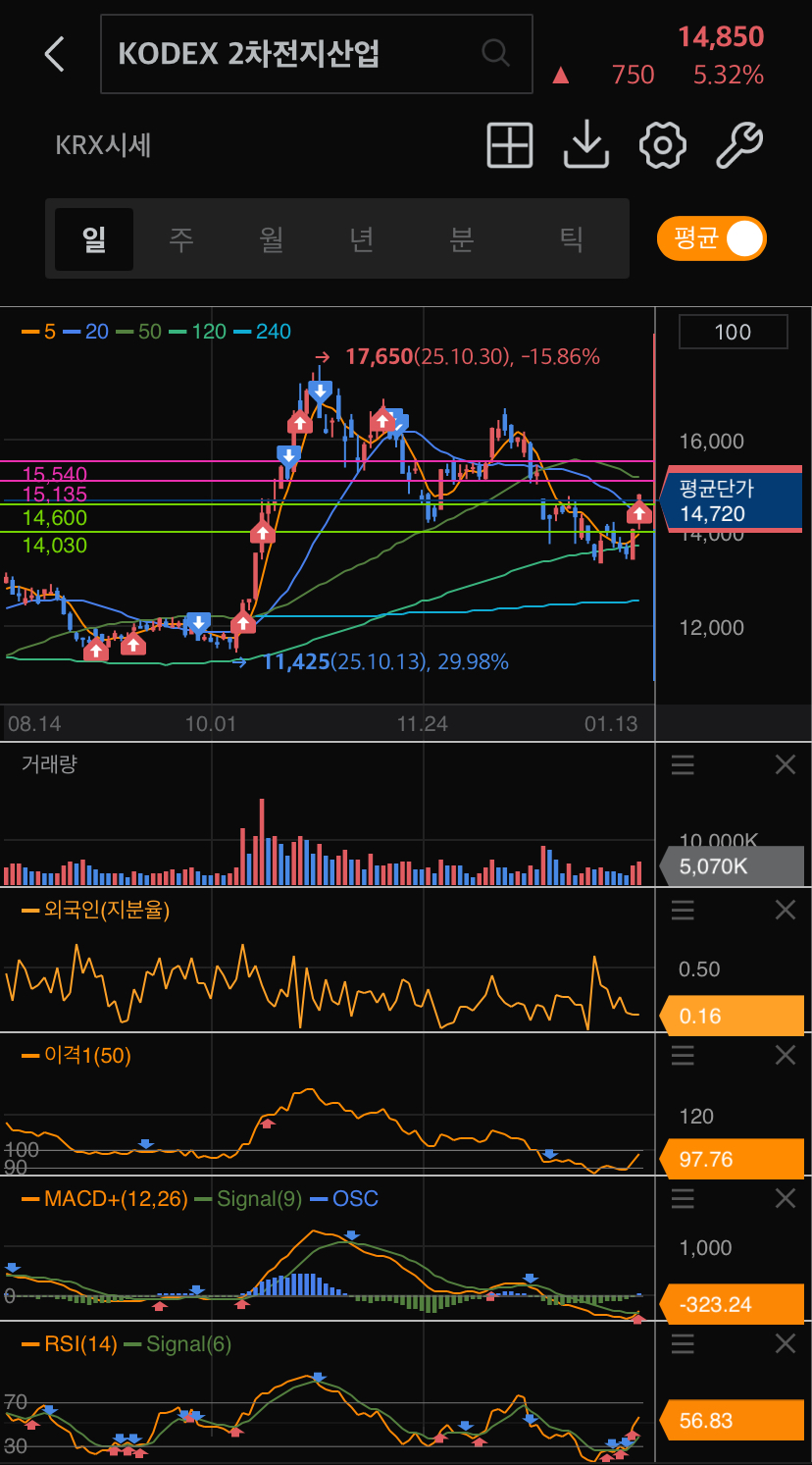Tap the 100 candle count box

click(733, 332)
